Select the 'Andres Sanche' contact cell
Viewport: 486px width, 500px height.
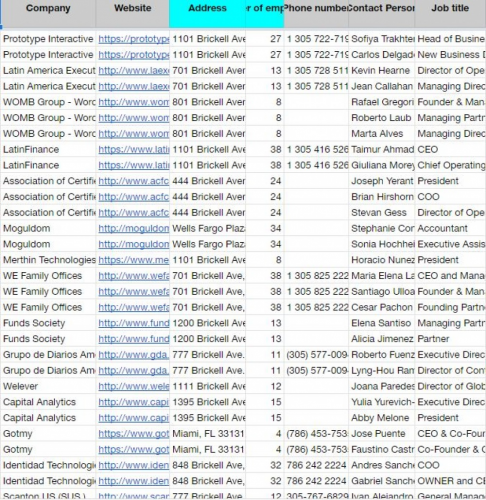pyautogui.click(x=382, y=465)
